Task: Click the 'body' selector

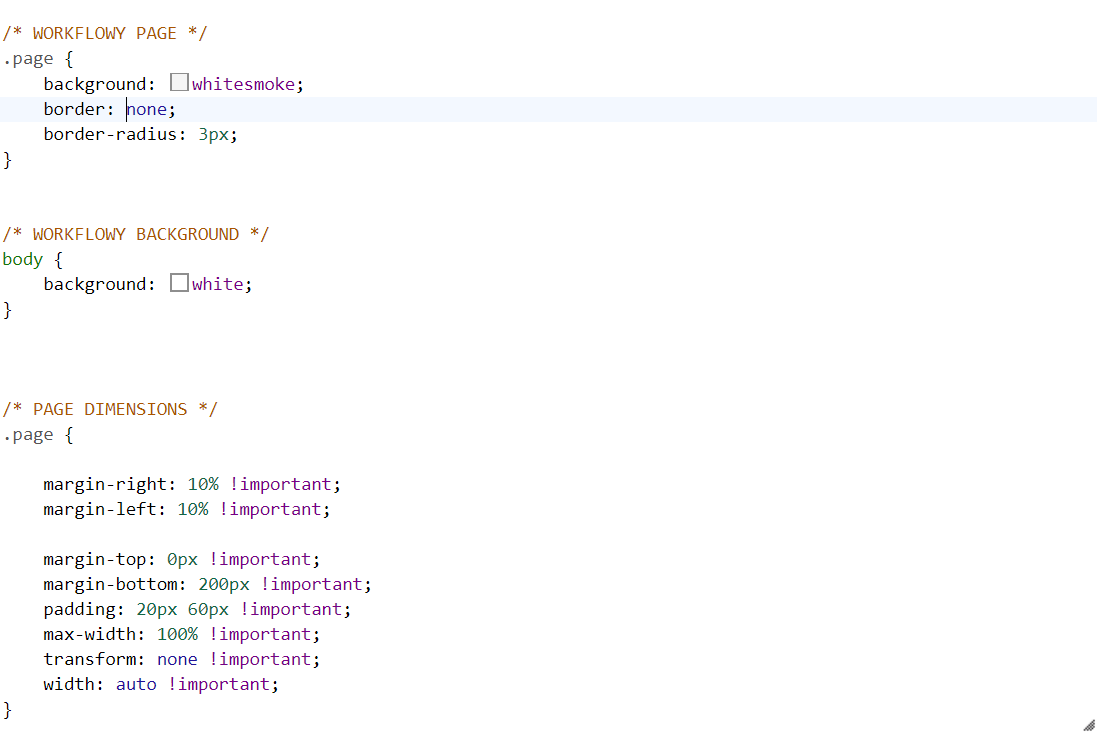Action: (22, 260)
